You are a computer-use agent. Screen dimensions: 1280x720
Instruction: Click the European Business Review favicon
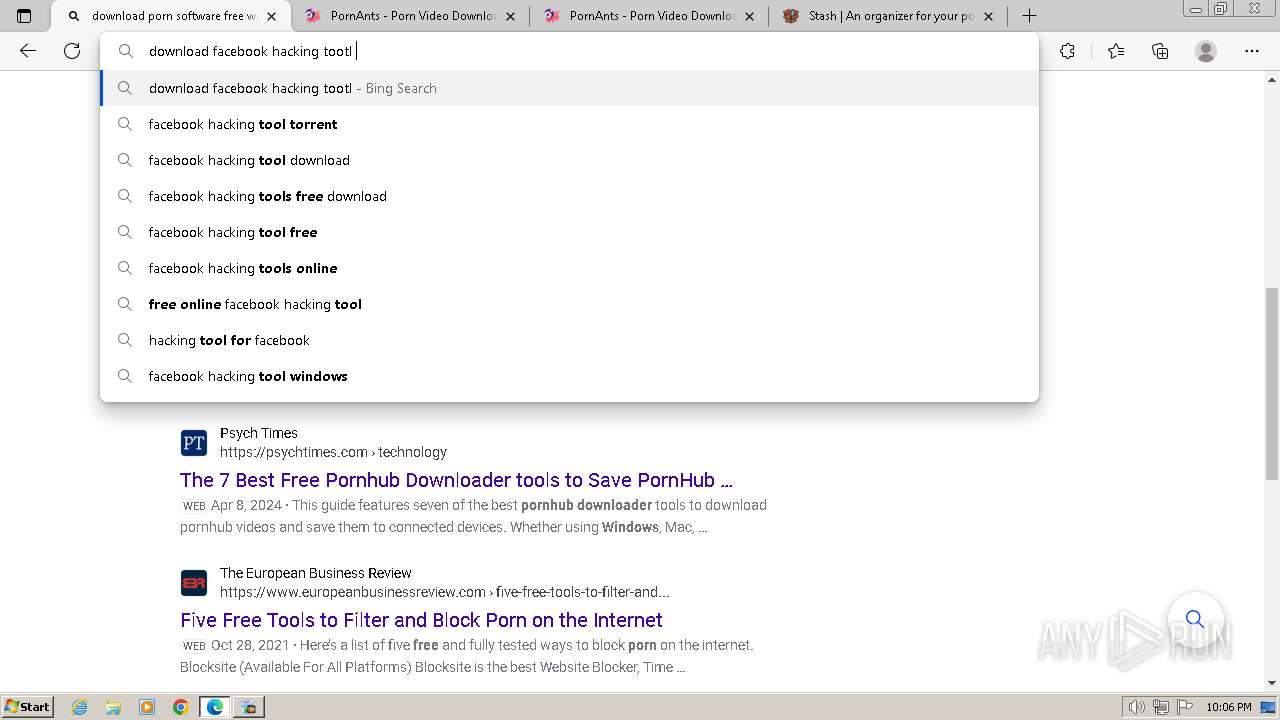193,582
